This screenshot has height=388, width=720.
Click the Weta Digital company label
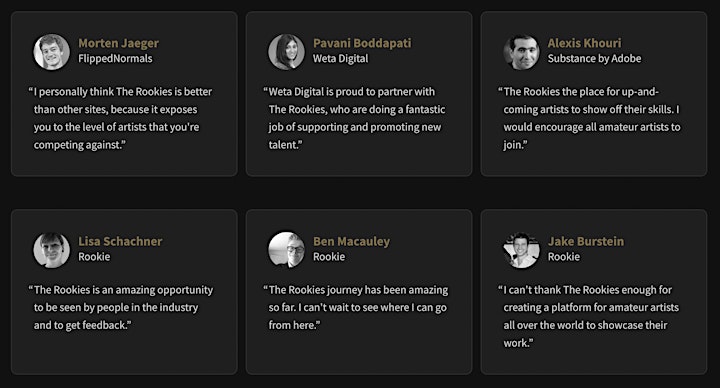[x=340, y=59]
